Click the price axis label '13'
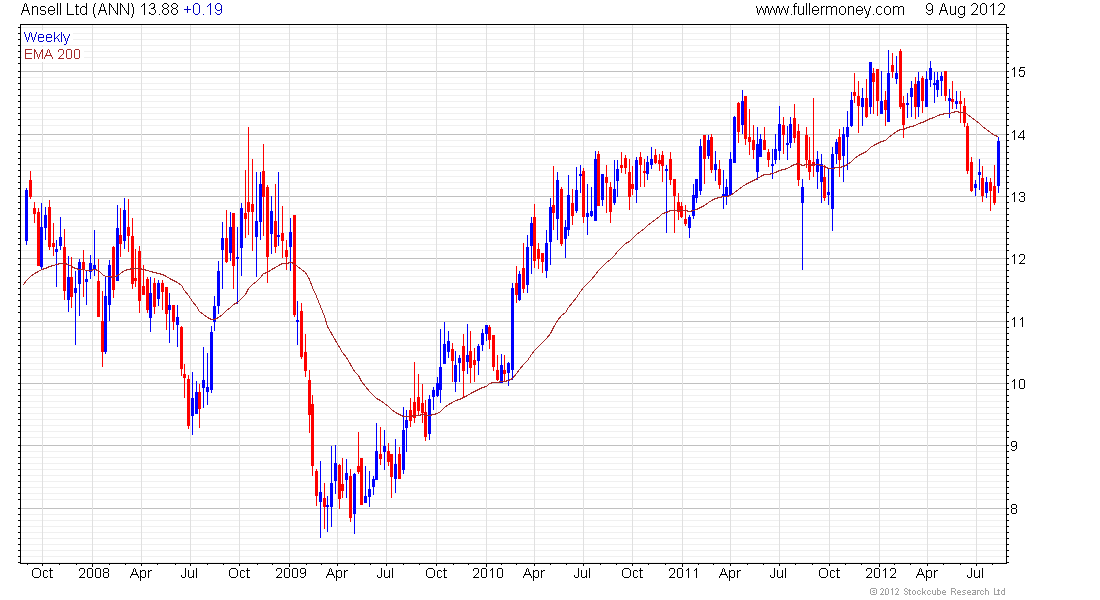This screenshot has width=1100, height=600. click(1017, 197)
